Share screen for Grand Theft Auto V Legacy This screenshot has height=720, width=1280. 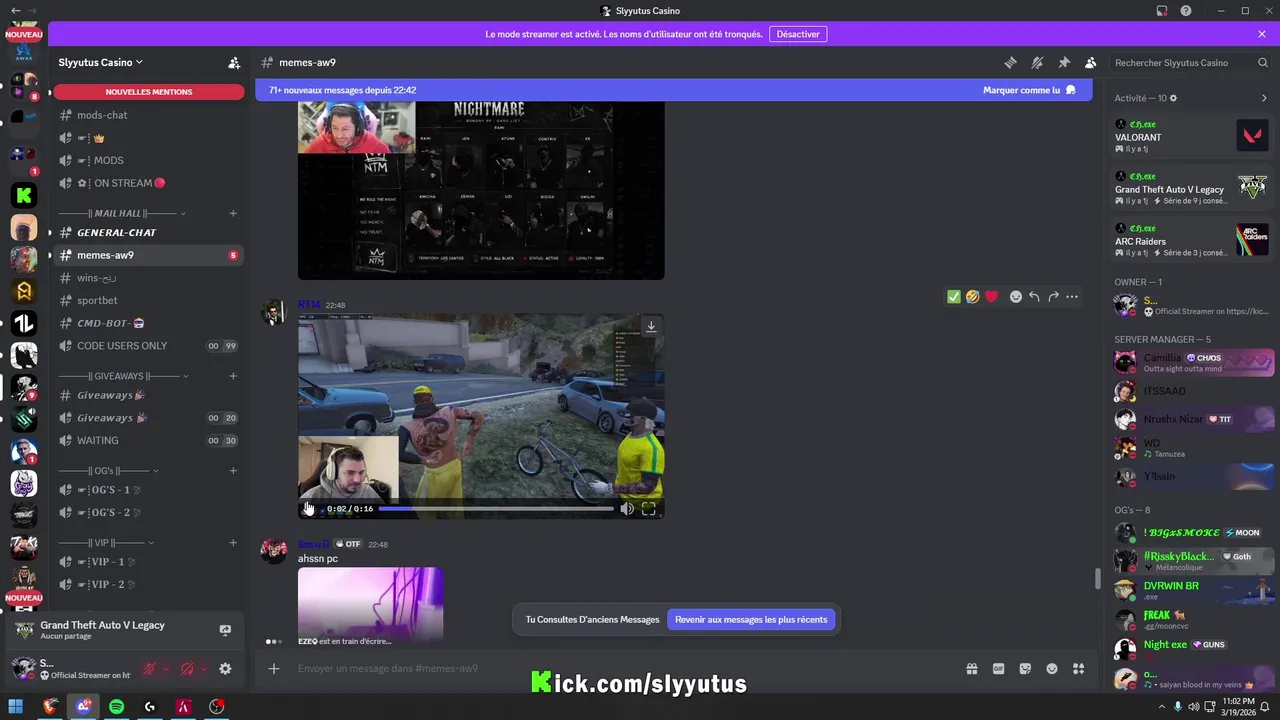point(225,631)
